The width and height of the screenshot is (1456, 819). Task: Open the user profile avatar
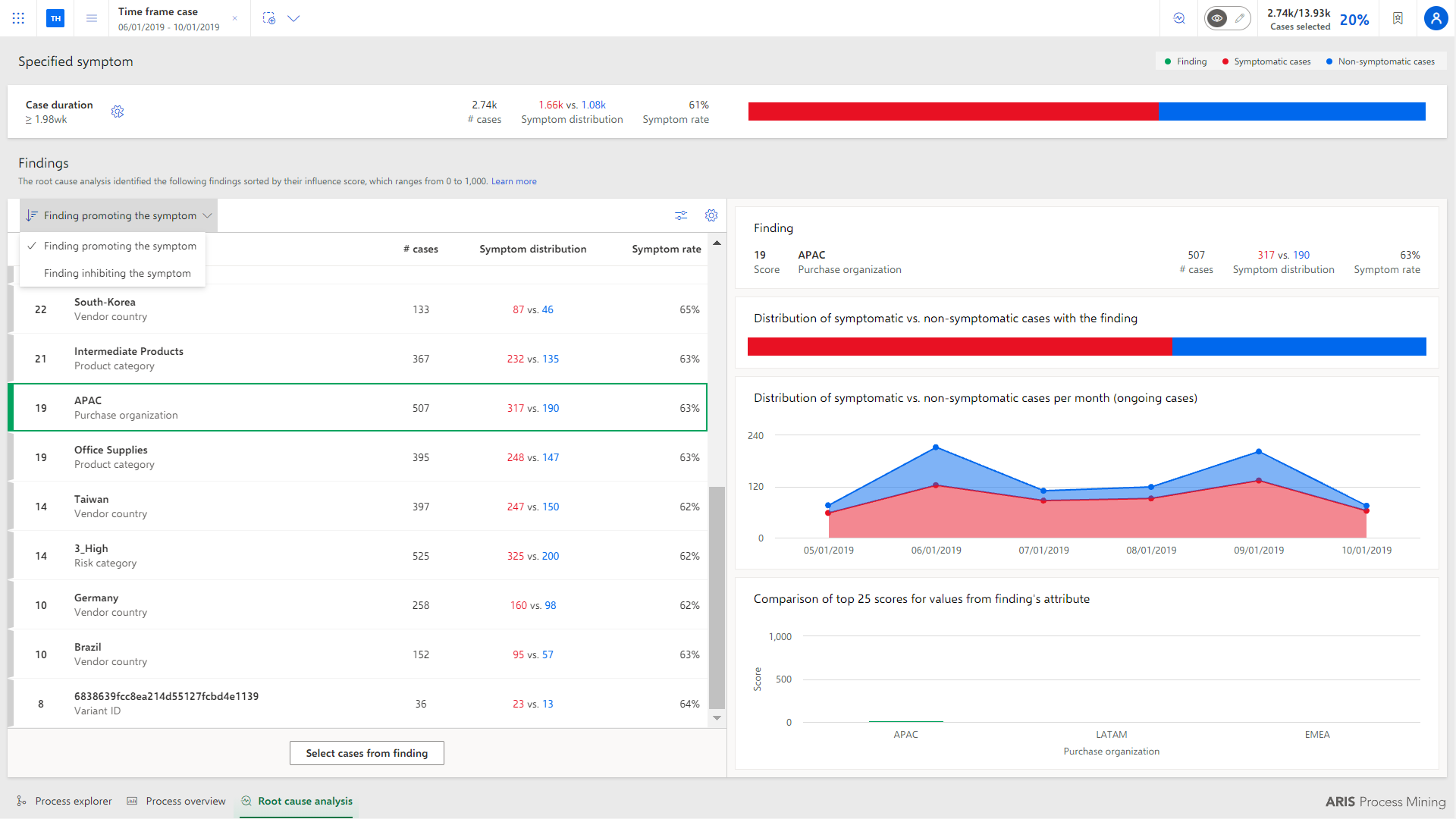(1436, 18)
